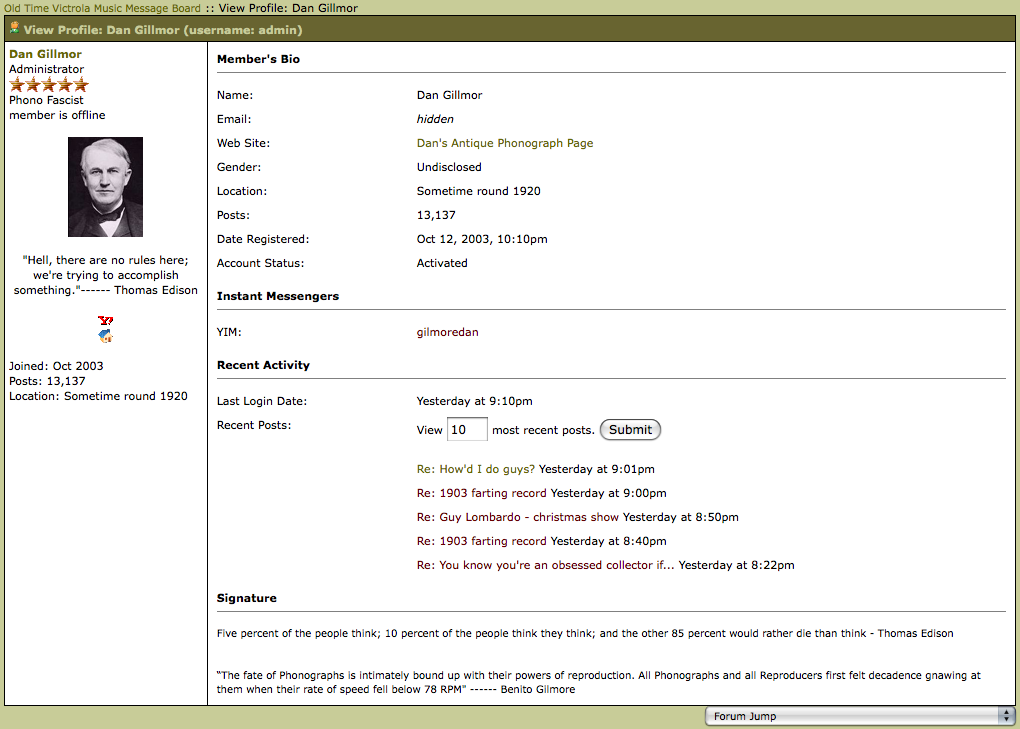Click the Submit button
Viewport: 1020px width, 729px height.
click(x=630, y=430)
